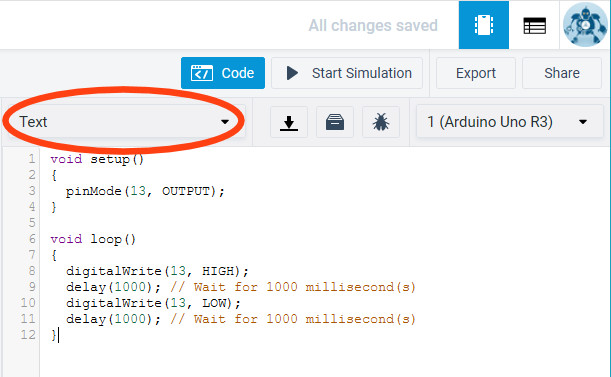This screenshot has width=611, height=377.
Task: Click code line 8 with digitalWrite HIGH
Action: coord(157,271)
